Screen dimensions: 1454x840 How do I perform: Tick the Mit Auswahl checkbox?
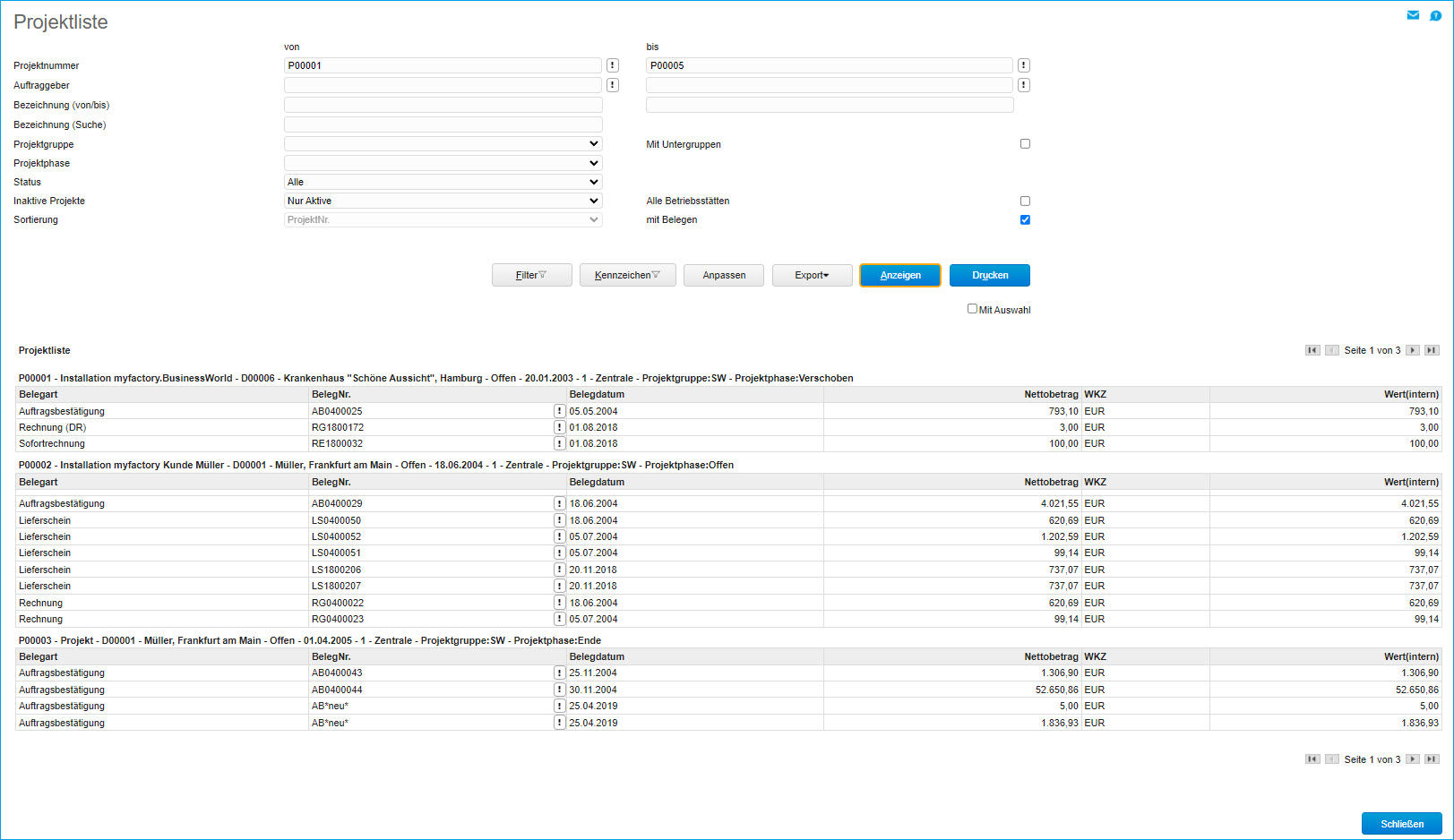pos(972,309)
